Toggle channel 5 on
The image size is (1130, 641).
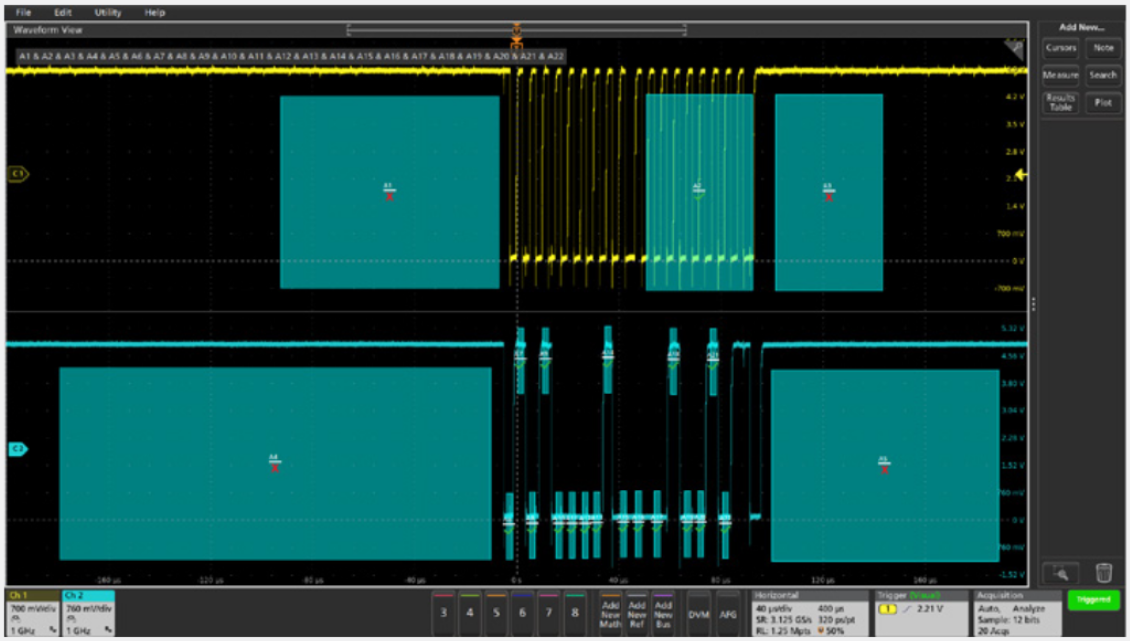(x=496, y=610)
